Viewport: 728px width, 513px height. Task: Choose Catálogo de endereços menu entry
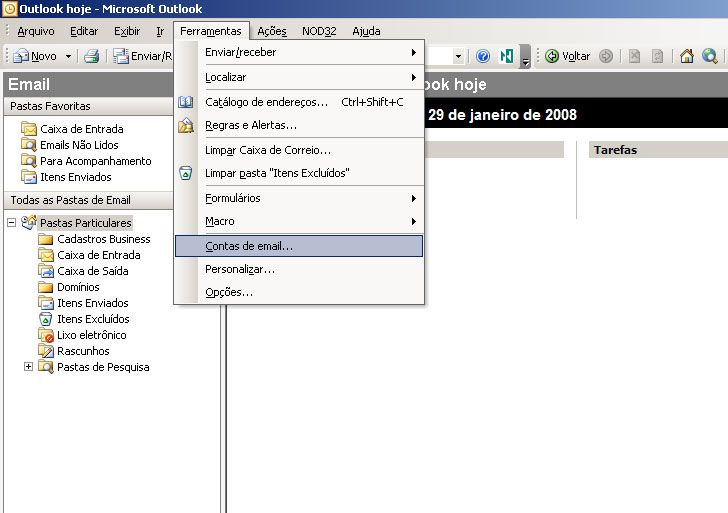[299, 102]
